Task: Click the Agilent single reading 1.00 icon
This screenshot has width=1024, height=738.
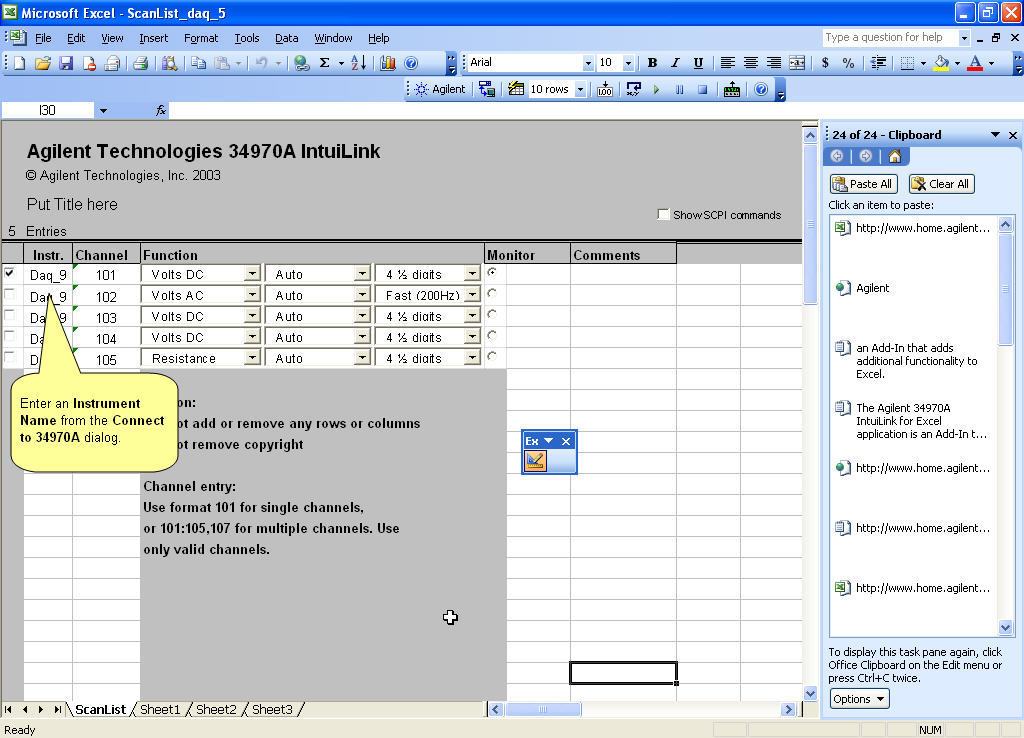Action: click(x=605, y=89)
